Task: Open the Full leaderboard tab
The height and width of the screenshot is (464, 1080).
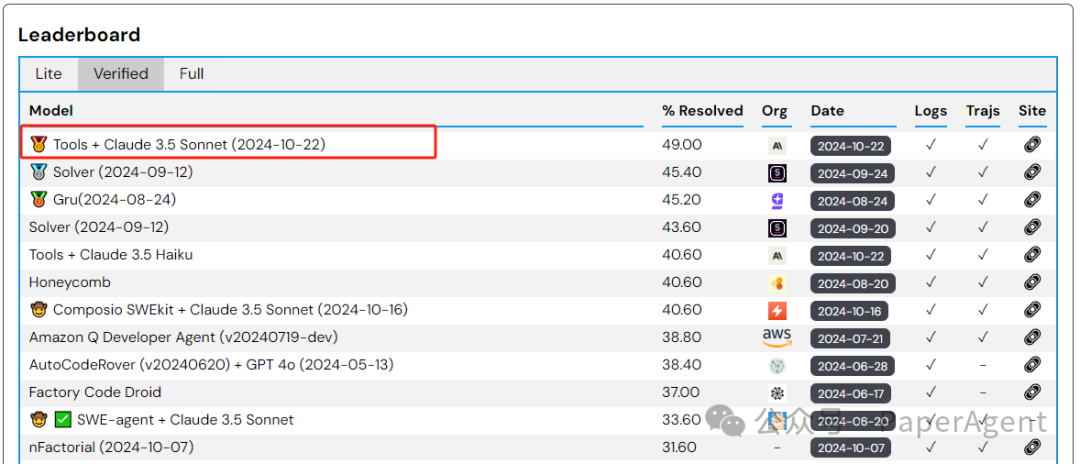Action: point(191,74)
